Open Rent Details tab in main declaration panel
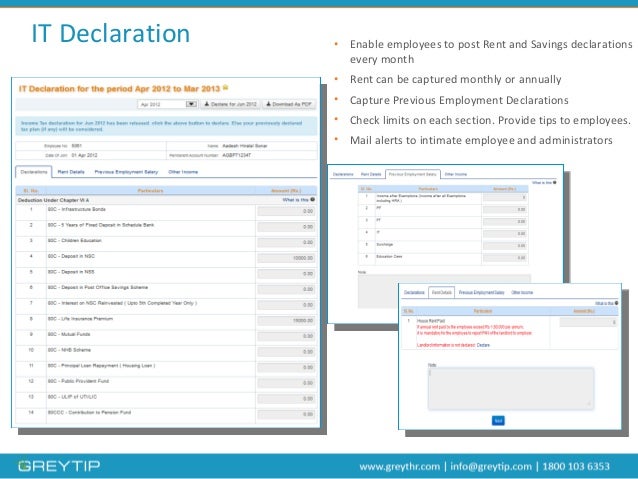 [x=71, y=172]
